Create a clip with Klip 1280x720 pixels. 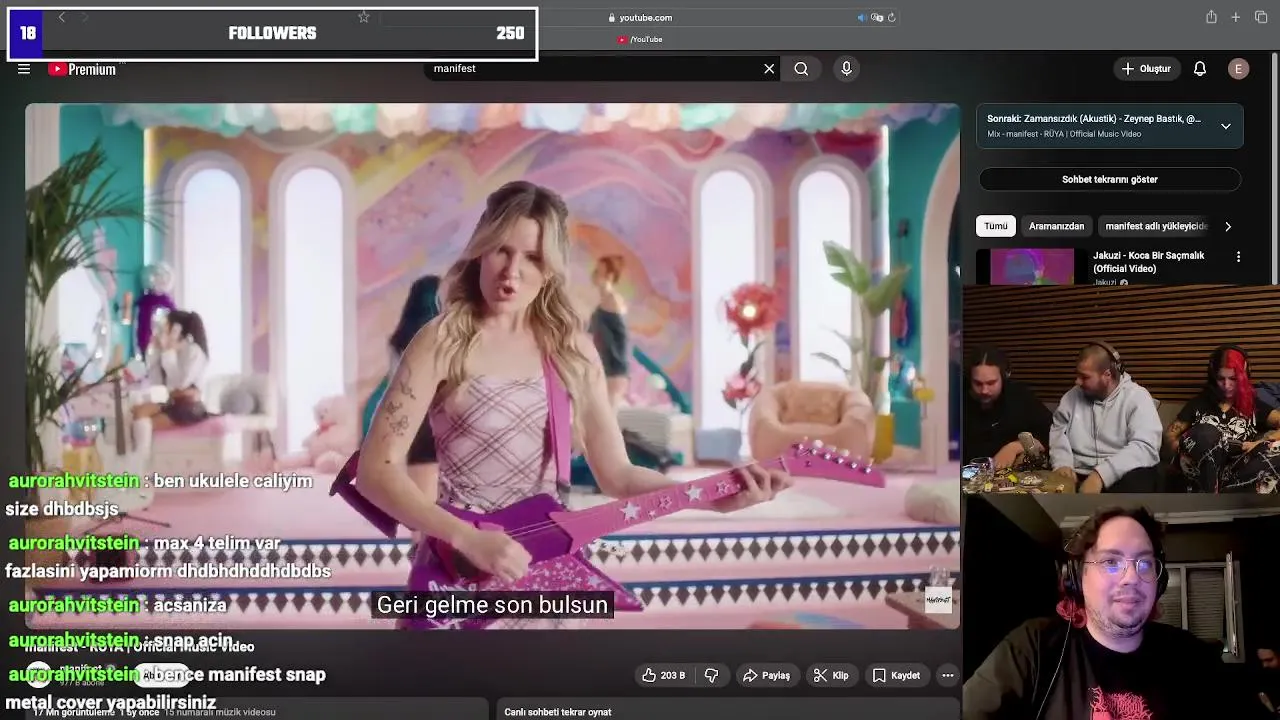tap(831, 675)
